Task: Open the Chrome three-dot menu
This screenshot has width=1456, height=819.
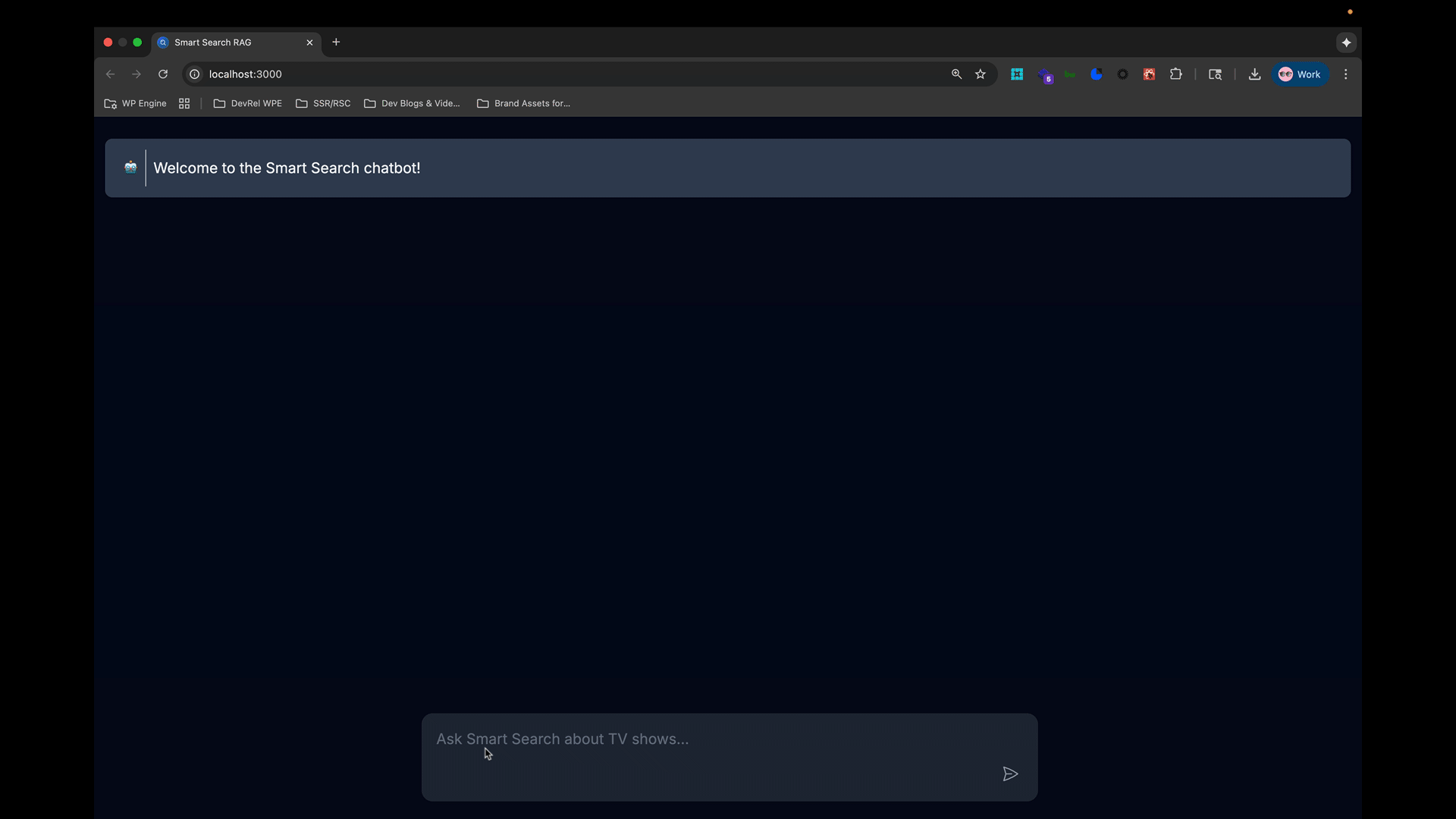Action: point(1345,74)
